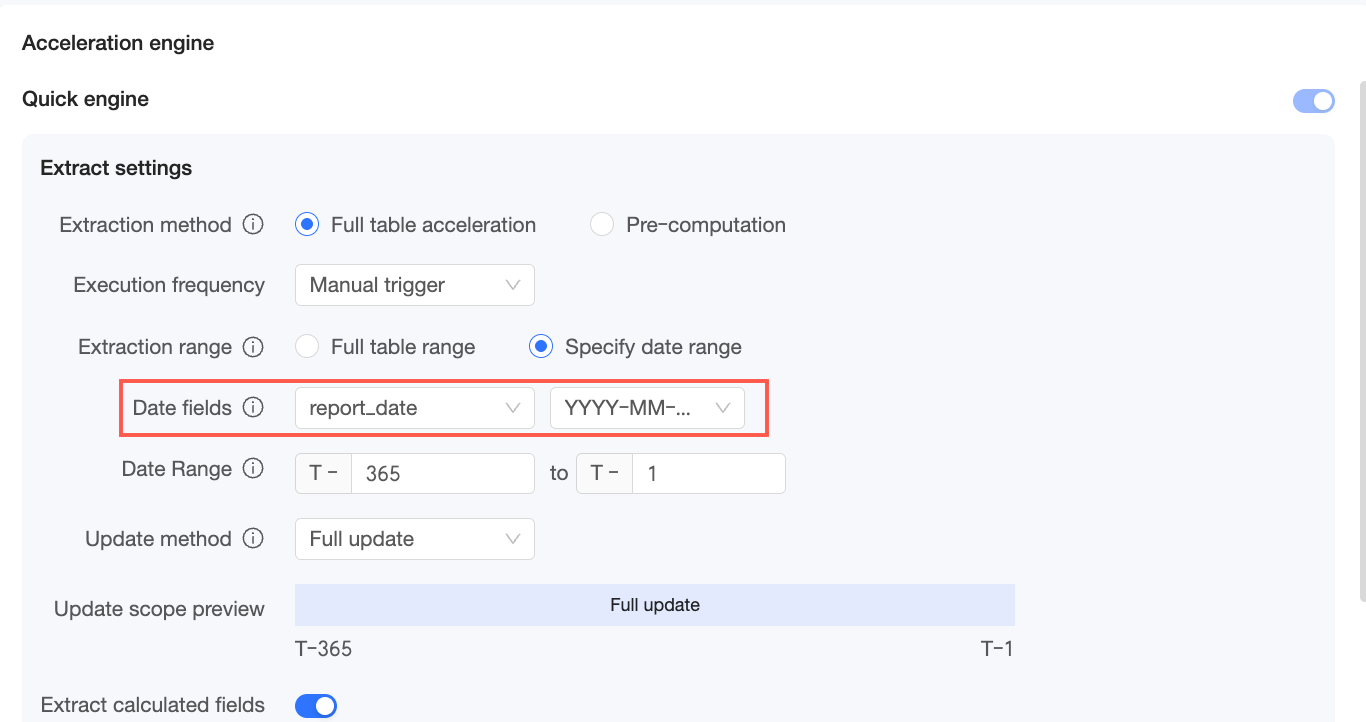Open the report_date field dropdown
Image resolution: width=1366 pixels, height=722 pixels.
(x=414, y=408)
